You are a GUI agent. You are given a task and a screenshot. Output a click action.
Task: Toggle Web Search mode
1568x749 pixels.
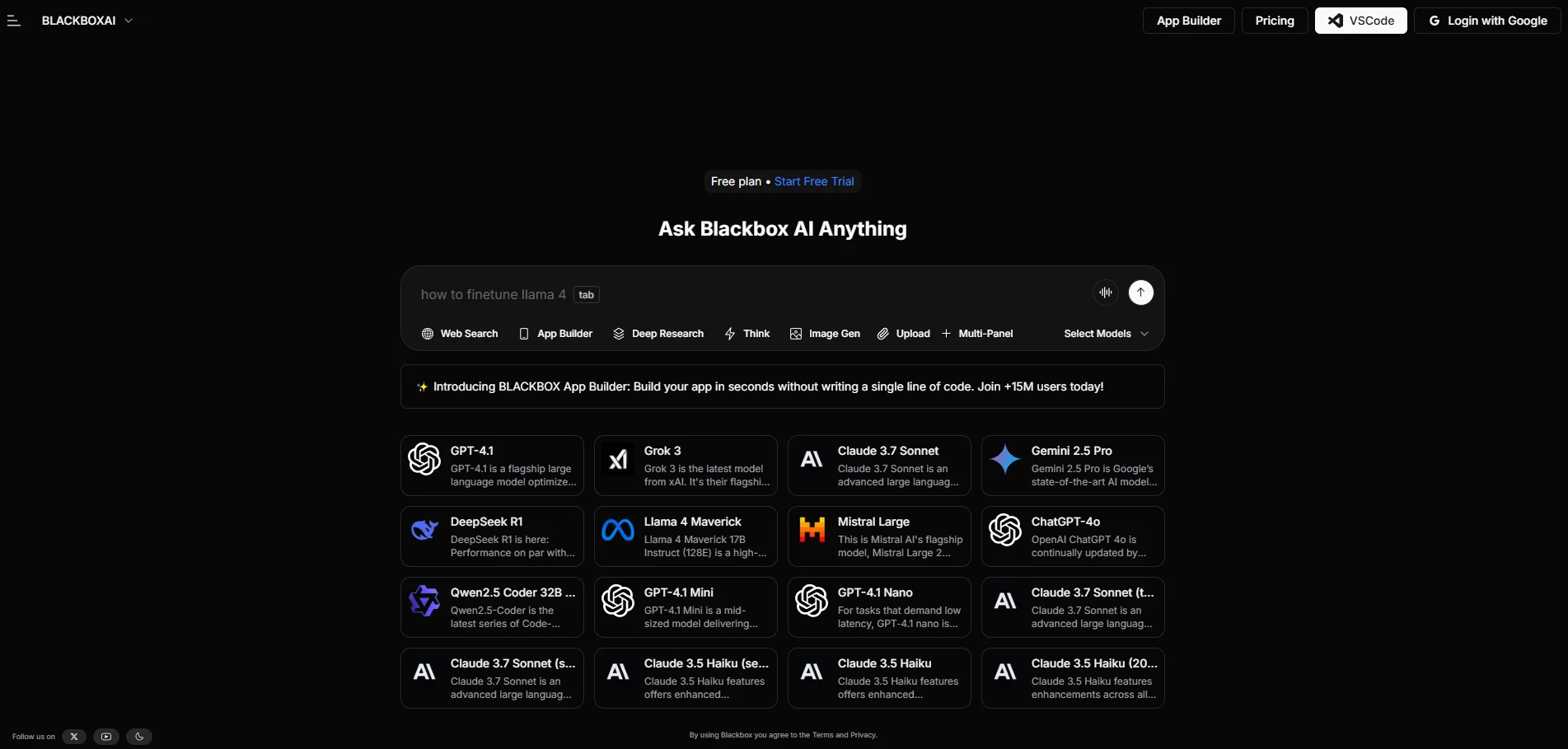click(460, 334)
